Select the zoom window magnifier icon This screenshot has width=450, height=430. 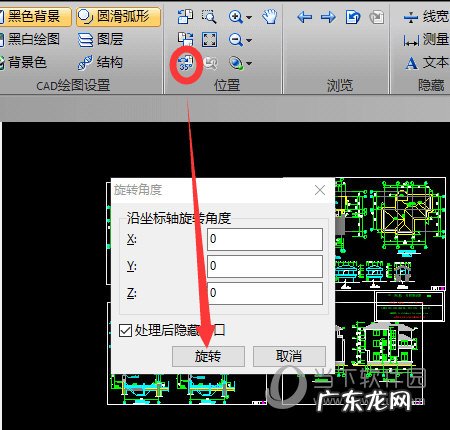click(209, 17)
